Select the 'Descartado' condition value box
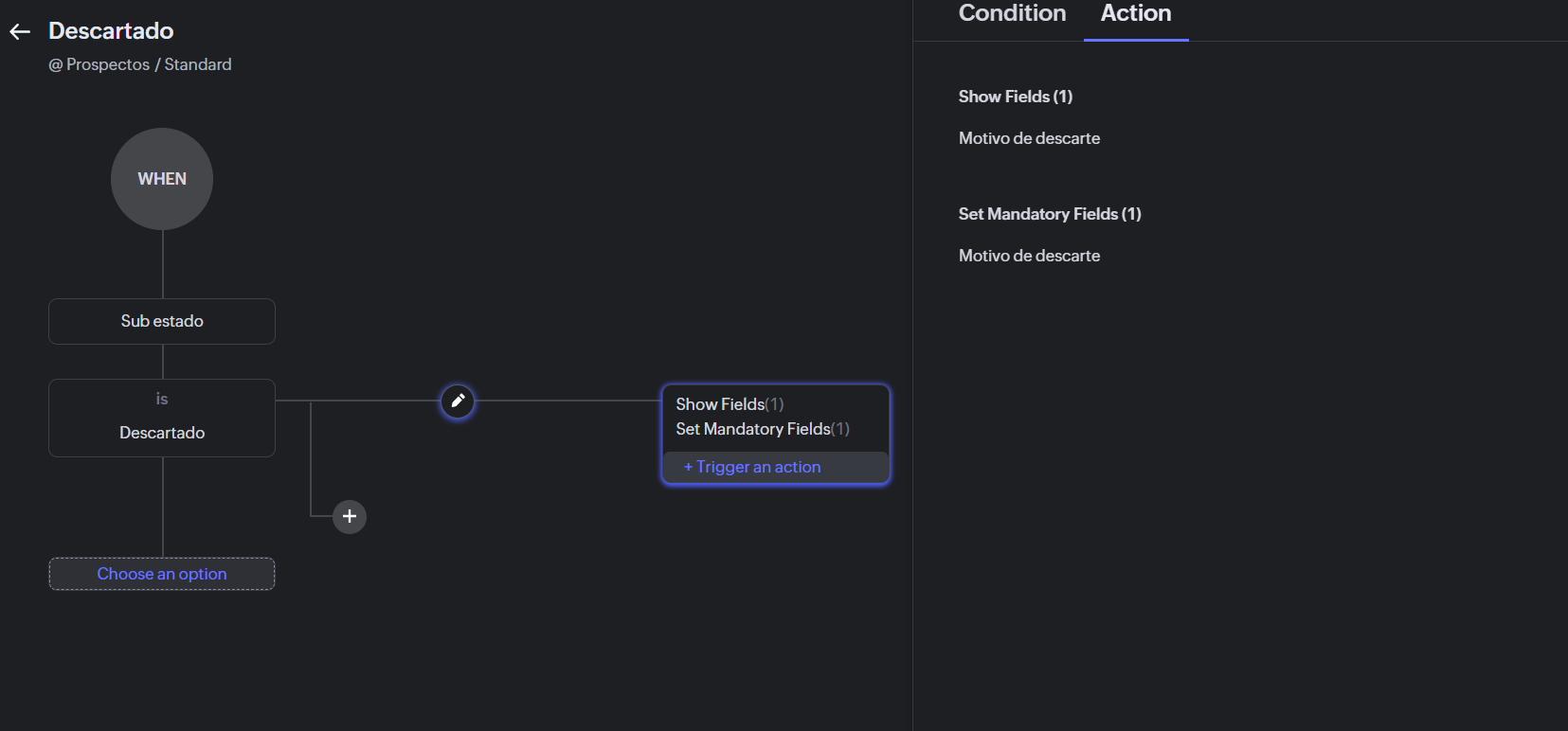 point(162,432)
